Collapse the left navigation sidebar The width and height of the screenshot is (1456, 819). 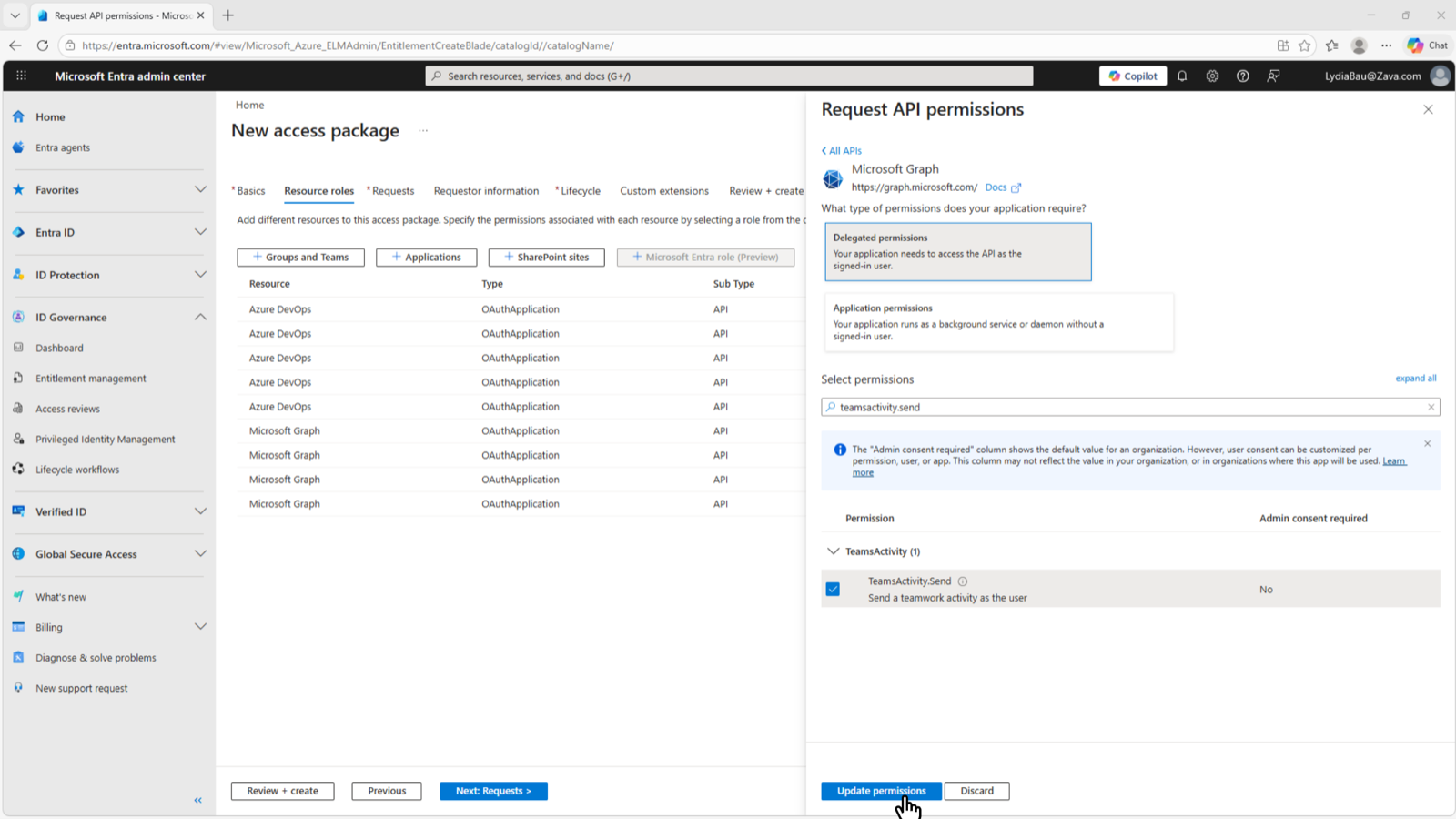coord(197,800)
